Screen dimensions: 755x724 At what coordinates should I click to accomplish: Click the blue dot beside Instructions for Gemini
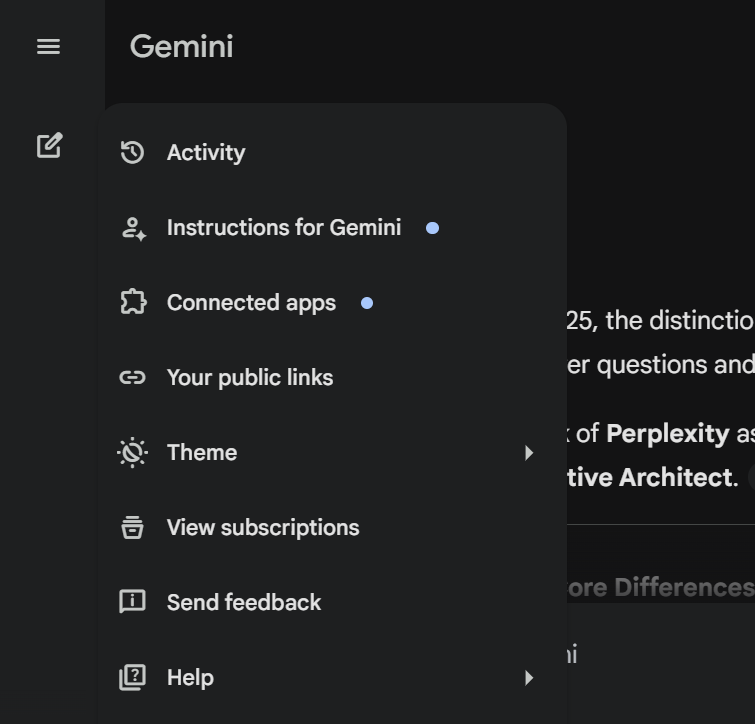tap(432, 228)
